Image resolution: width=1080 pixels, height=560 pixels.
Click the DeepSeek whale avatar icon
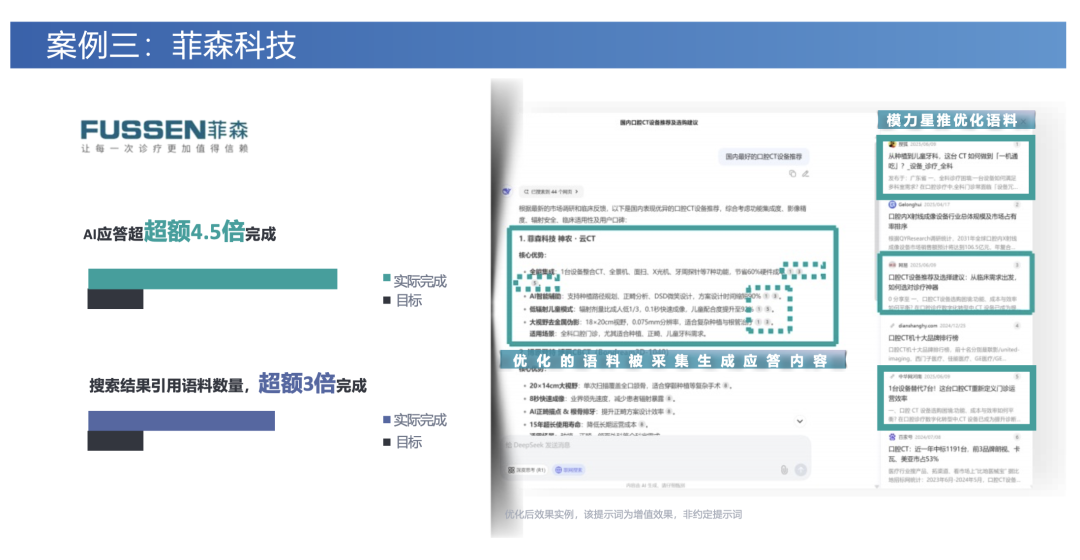pyautogui.click(x=507, y=191)
